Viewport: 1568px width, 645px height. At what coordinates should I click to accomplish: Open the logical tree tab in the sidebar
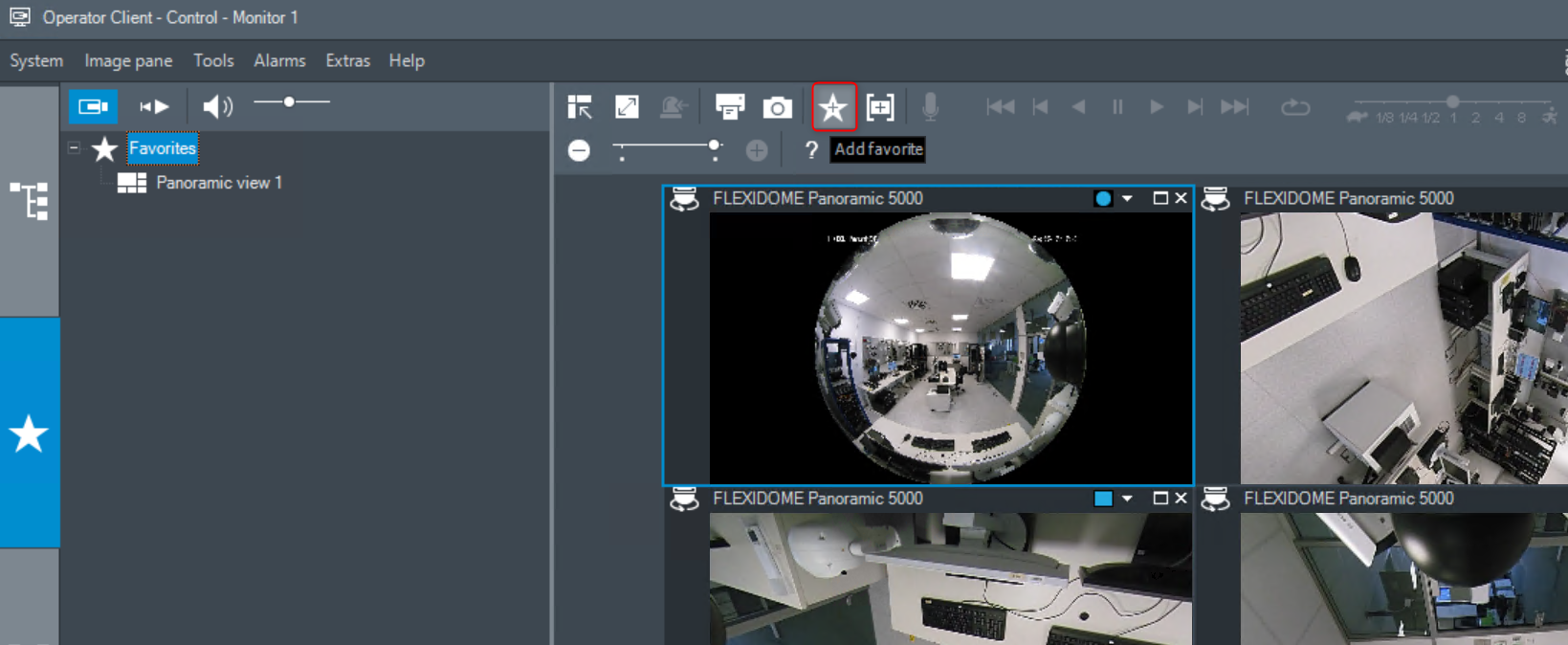[29, 201]
